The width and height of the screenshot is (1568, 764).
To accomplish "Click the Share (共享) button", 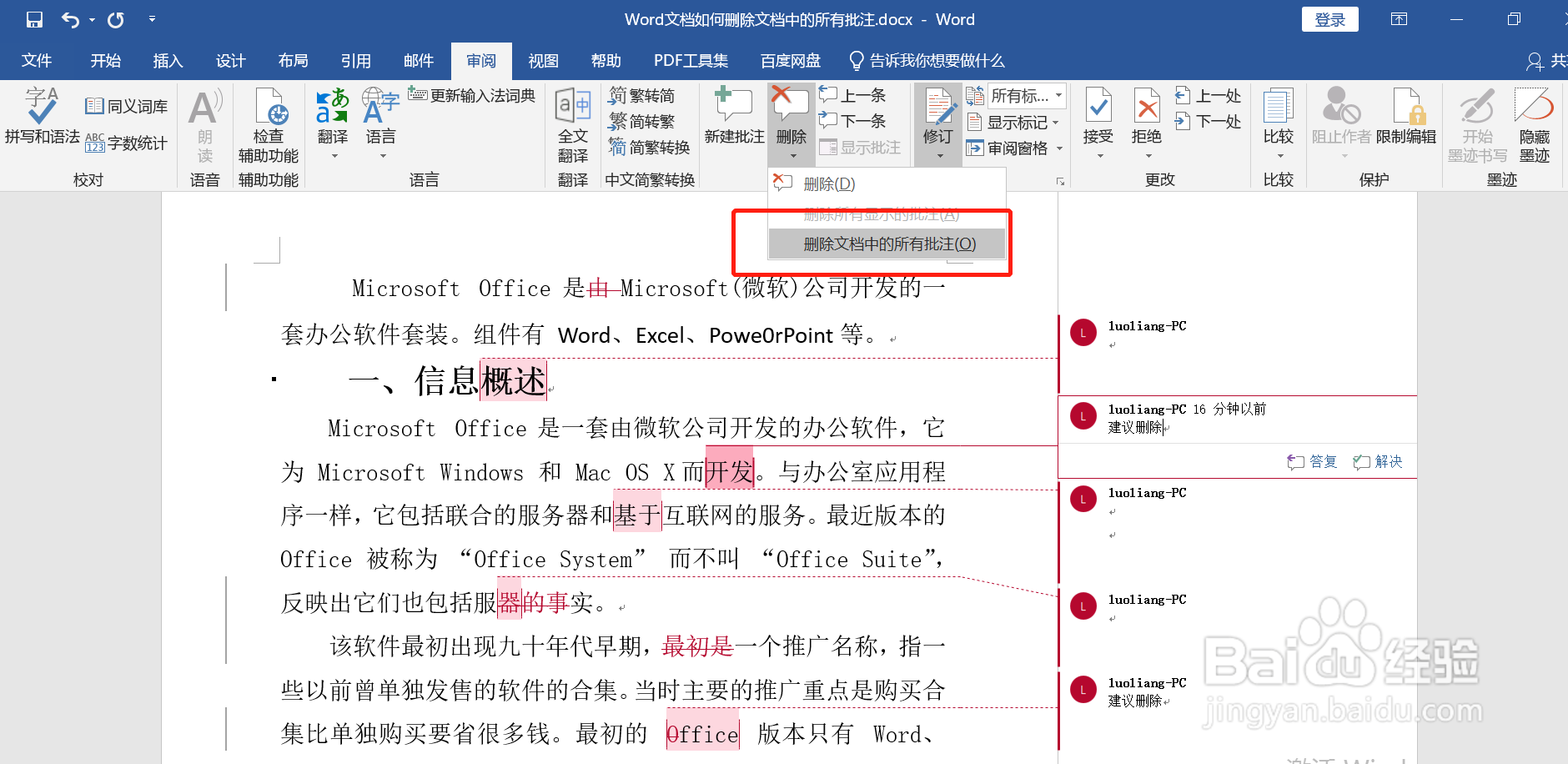I will (1547, 61).
